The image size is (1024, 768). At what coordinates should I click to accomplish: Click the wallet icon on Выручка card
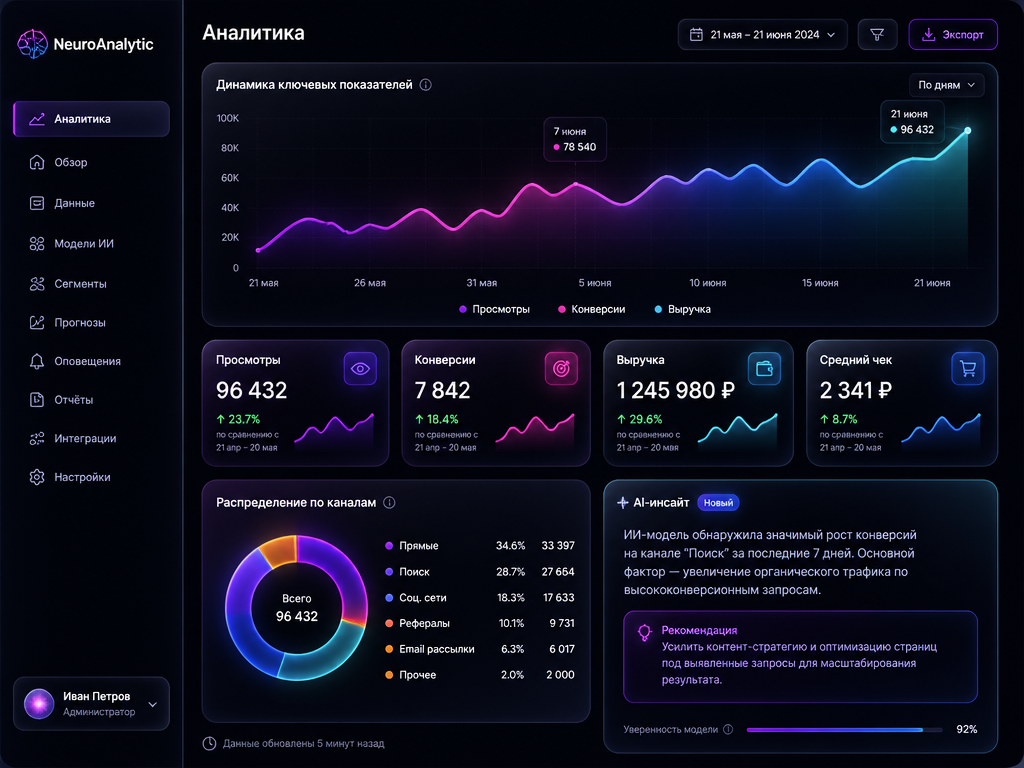tap(764, 369)
